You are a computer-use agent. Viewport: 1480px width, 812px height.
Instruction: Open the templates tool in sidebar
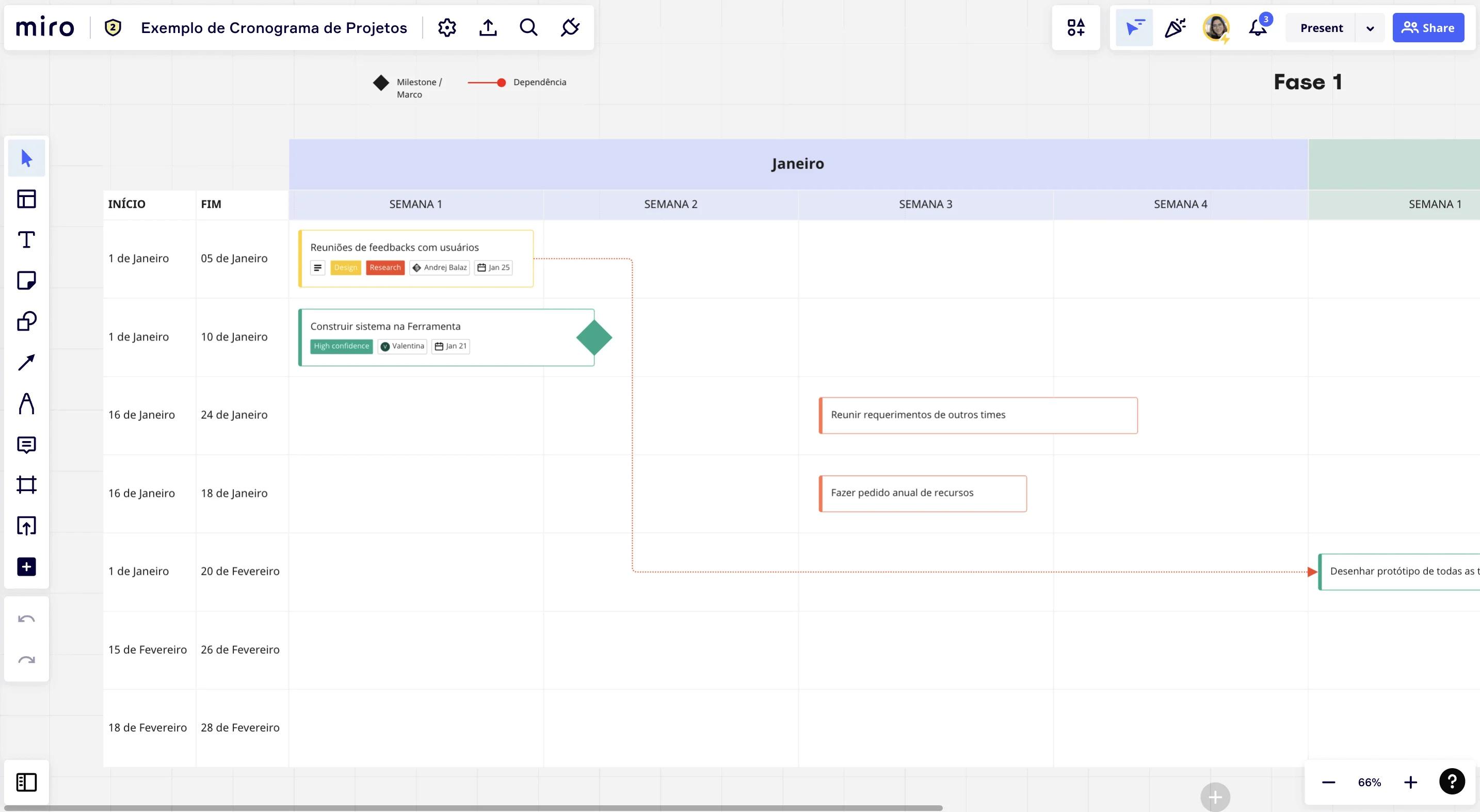(26, 199)
